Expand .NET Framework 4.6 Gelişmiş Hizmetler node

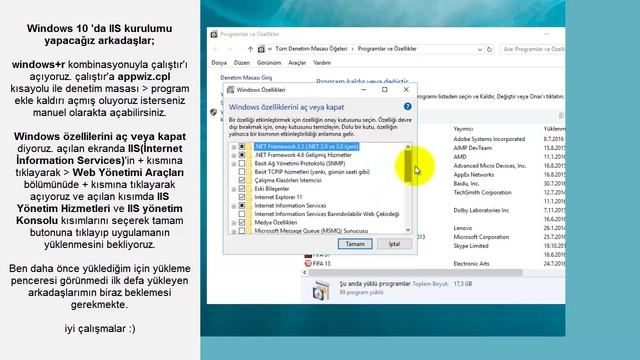click(x=234, y=156)
